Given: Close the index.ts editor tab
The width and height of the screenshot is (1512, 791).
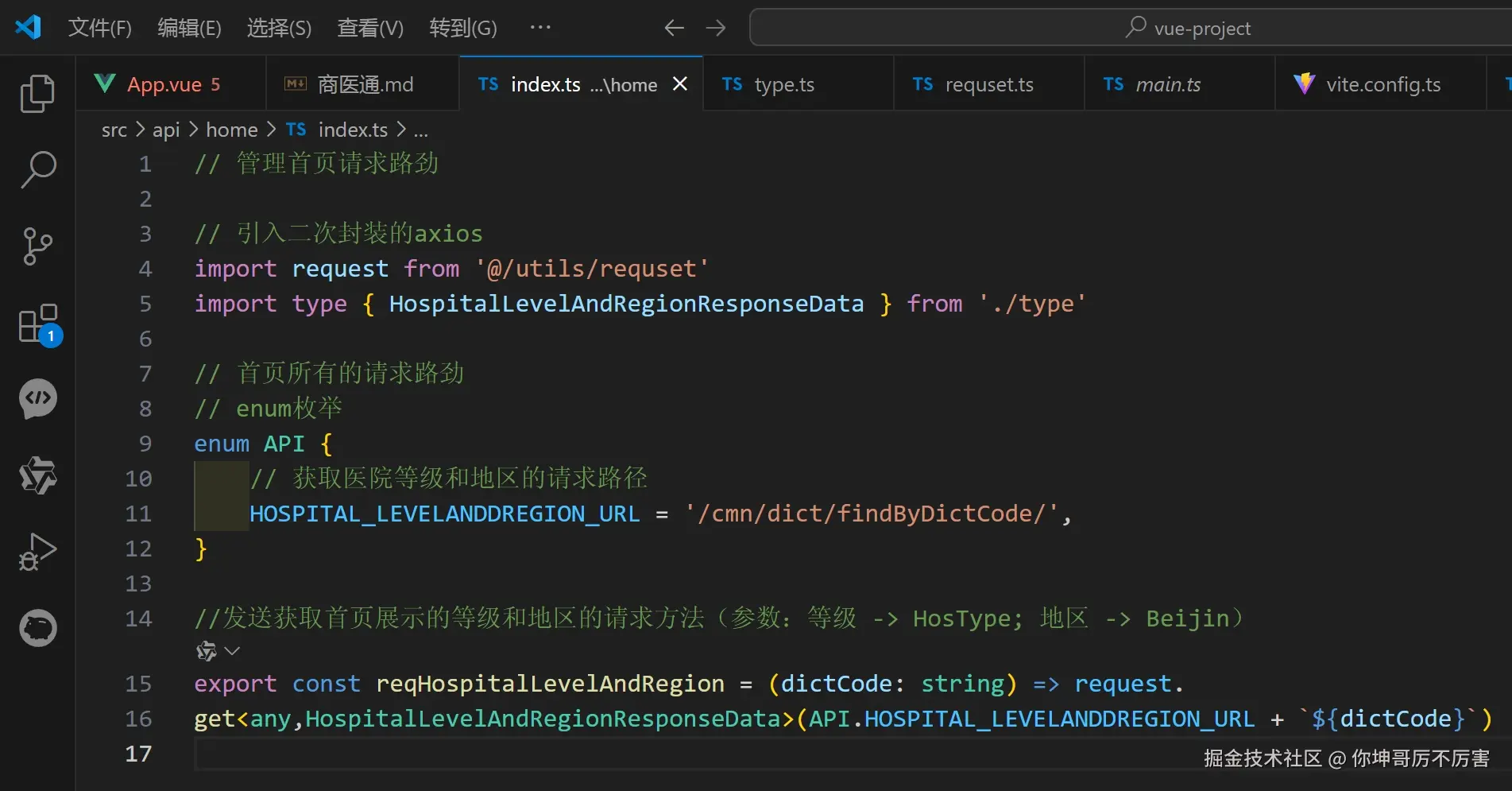Looking at the screenshot, I should (679, 83).
